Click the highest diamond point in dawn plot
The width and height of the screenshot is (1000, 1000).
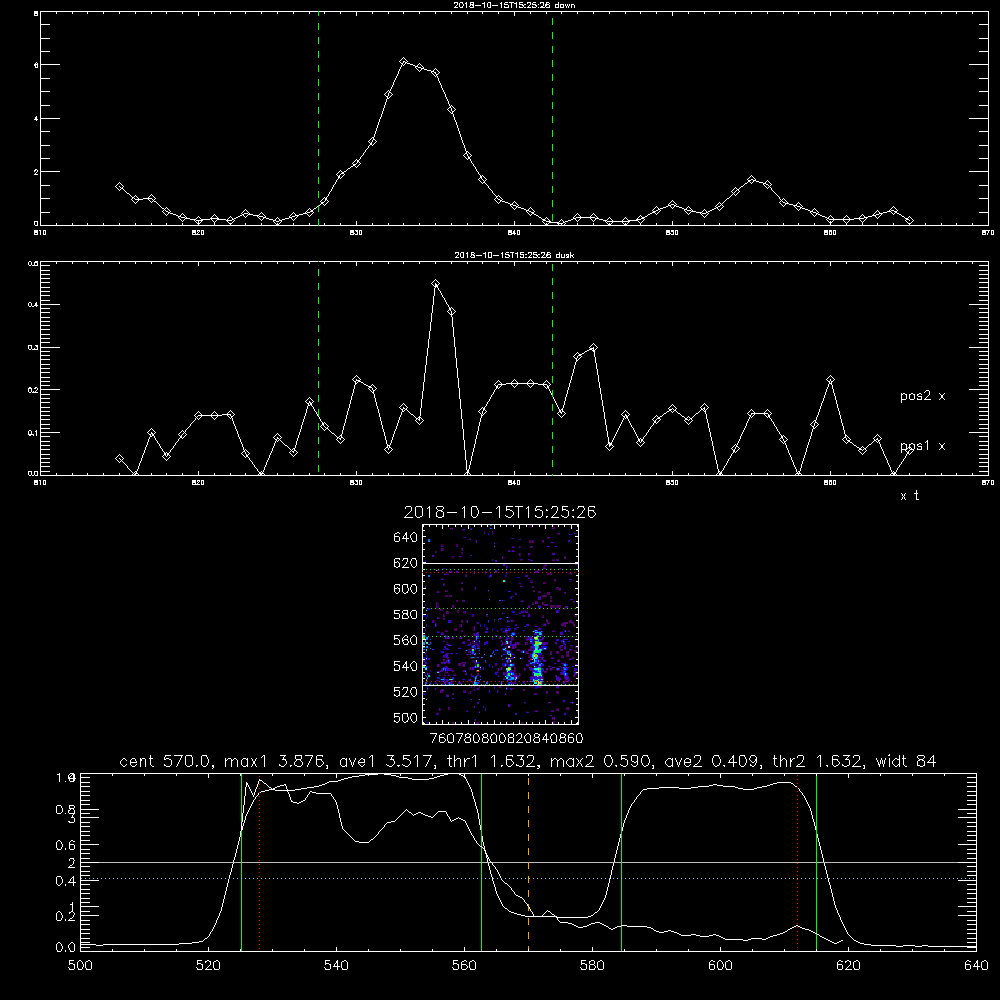click(x=404, y=62)
